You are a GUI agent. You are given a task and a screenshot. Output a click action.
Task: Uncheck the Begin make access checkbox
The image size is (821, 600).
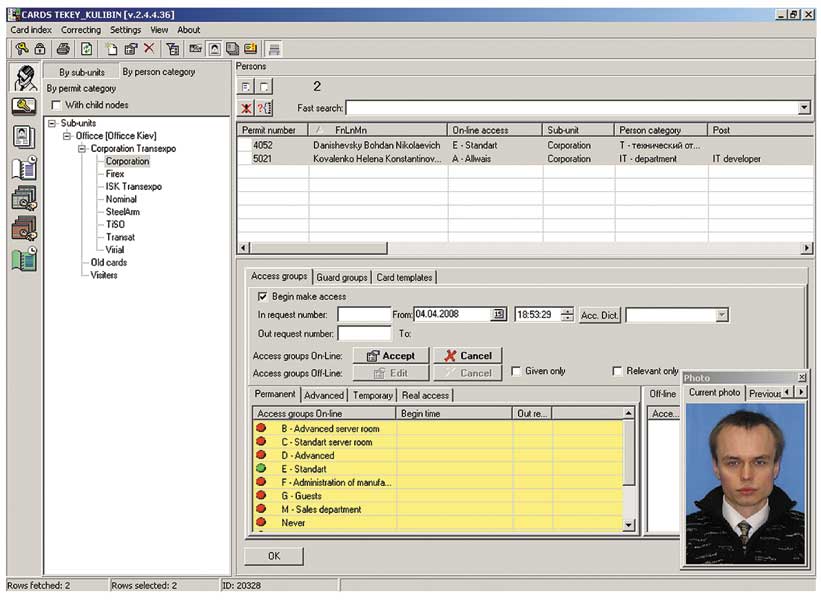pos(262,296)
